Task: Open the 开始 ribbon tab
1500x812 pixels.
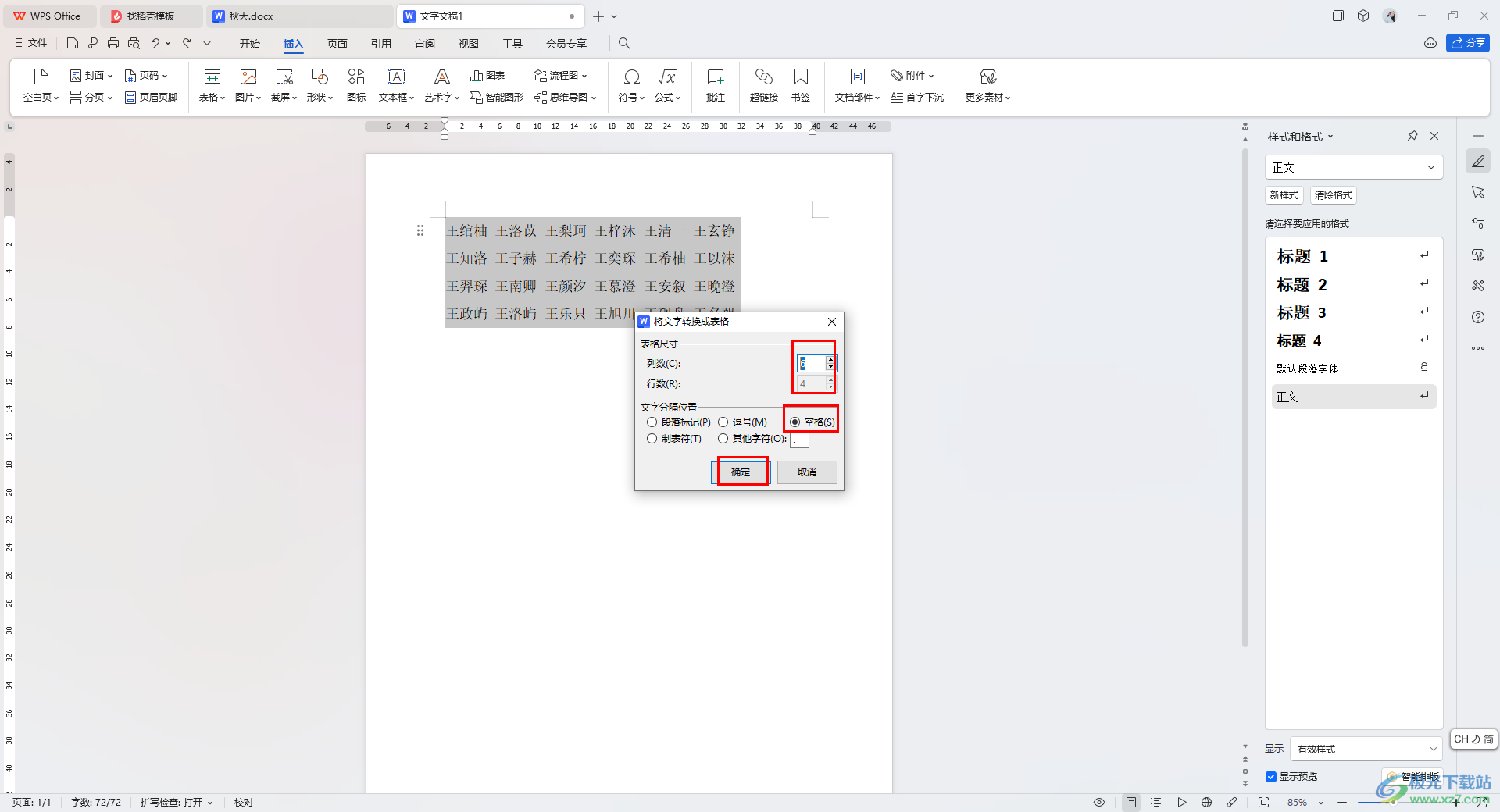Action: [x=250, y=44]
